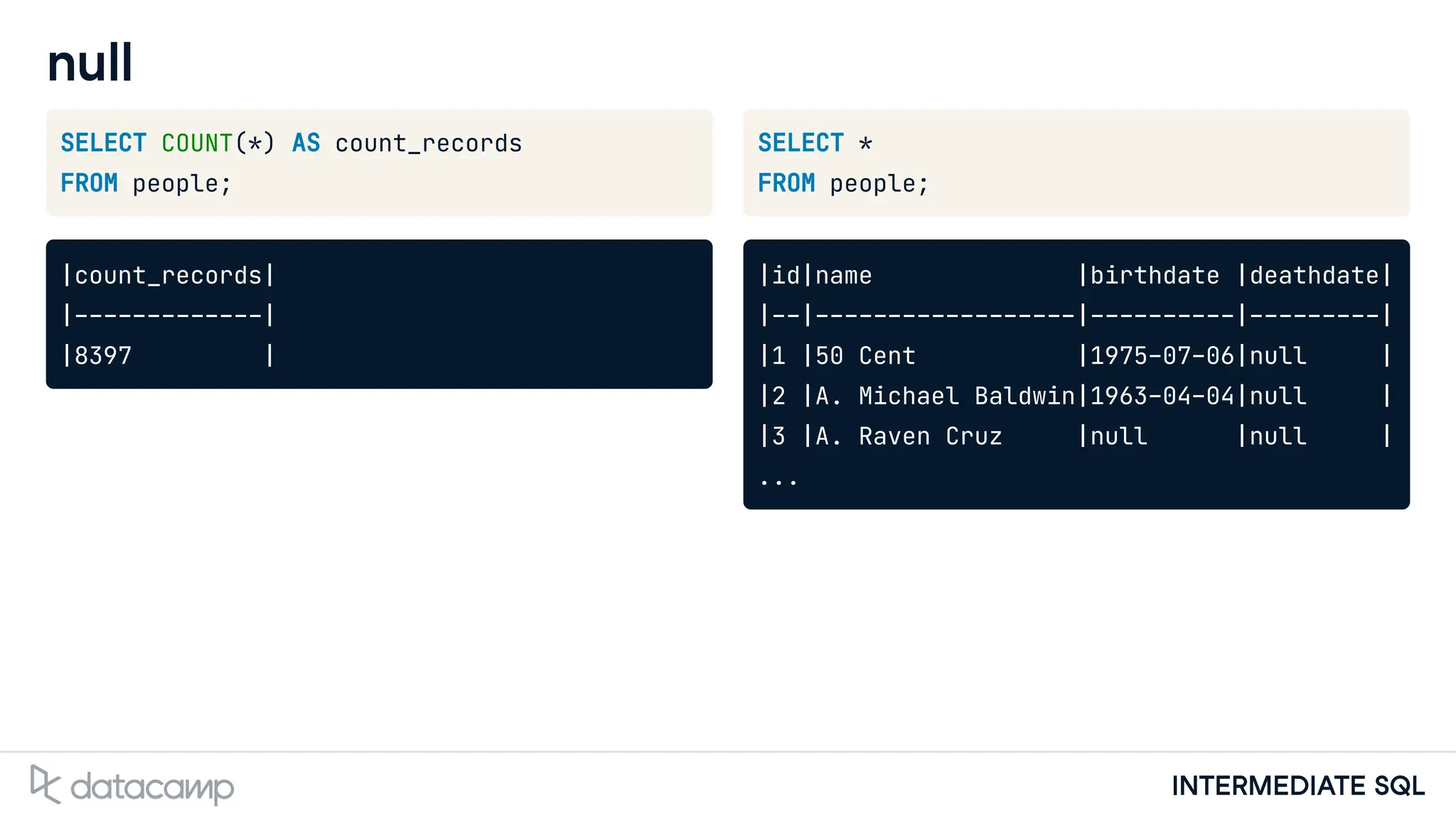Click the "A. Raven Cruz" name cell
Screen dimensions: 1456x820
click(x=909, y=436)
